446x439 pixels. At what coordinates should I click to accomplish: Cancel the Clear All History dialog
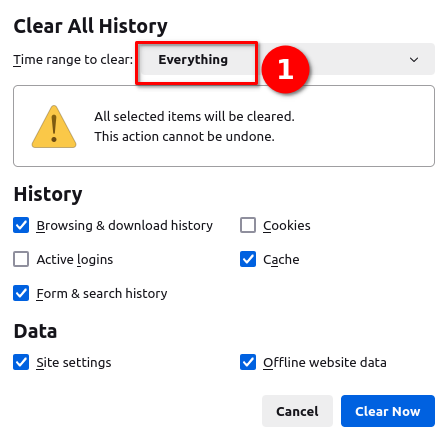tap(297, 411)
